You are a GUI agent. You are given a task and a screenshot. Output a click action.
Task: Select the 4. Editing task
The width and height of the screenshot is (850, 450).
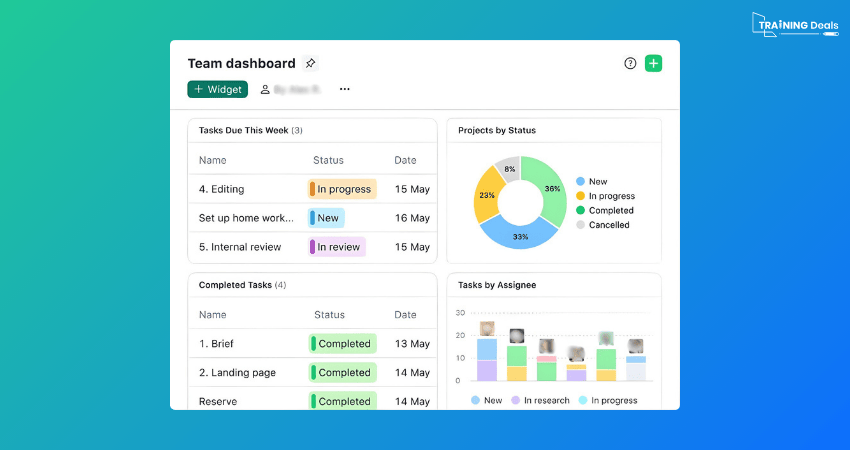(221, 189)
